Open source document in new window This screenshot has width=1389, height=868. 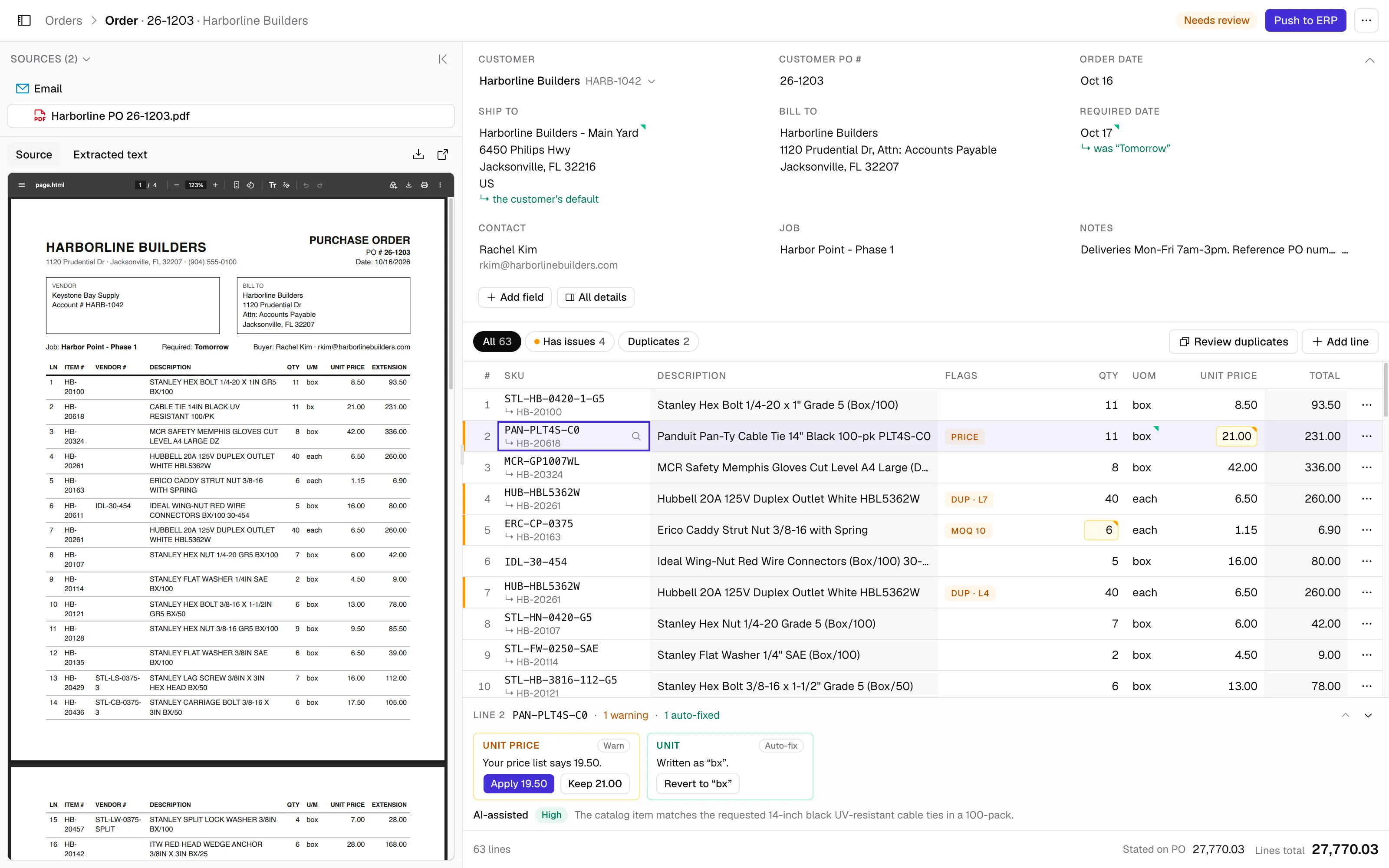[x=443, y=155]
